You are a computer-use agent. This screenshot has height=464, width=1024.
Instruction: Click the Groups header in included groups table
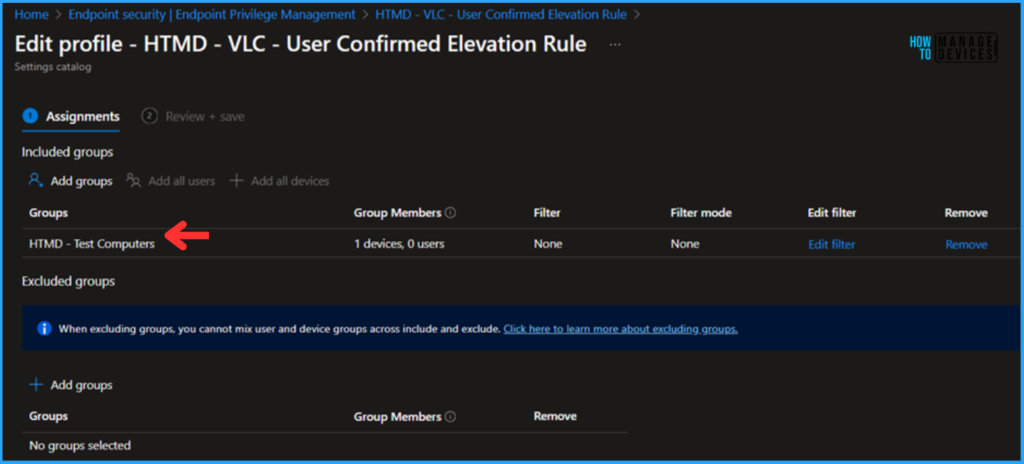pos(48,212)
